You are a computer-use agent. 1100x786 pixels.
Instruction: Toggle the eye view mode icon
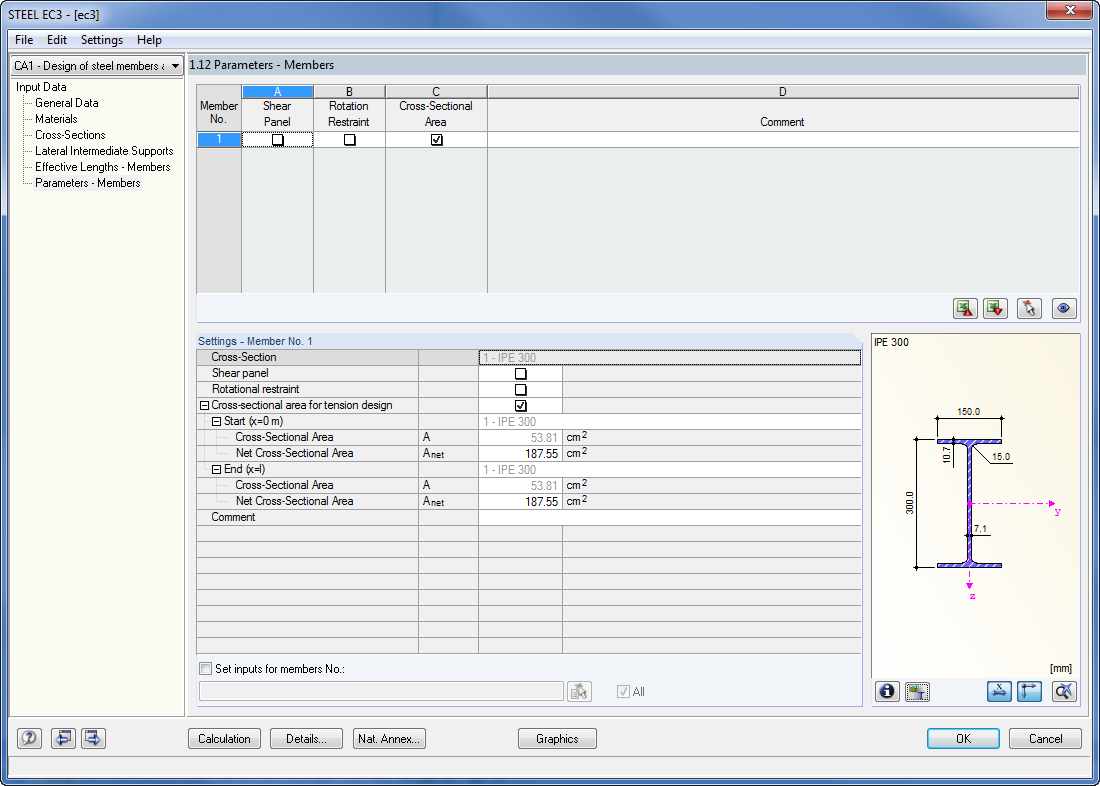pos(1064,308)
